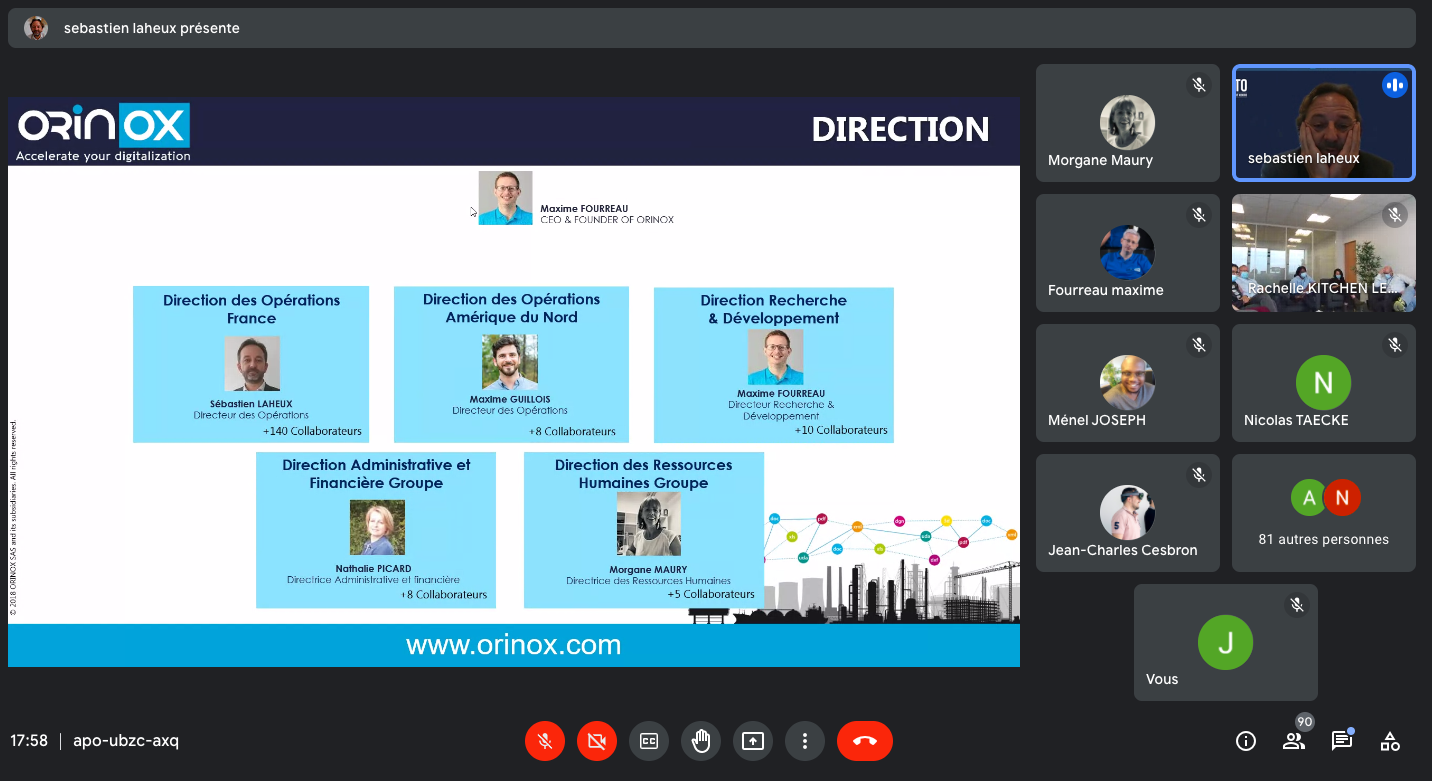Select the Nicolas TAECKE participant tile
The height and width of the screenshot is (781, 1432).
[1324, 383]
